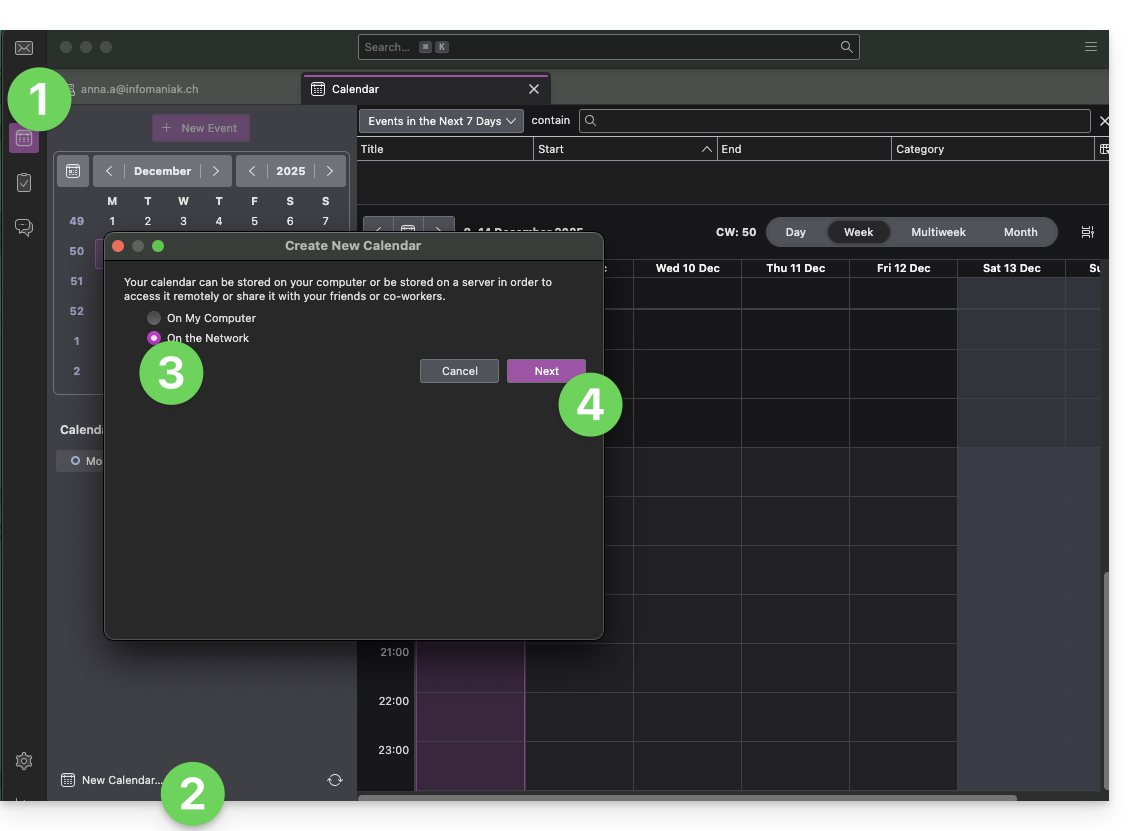Open Settings gear icon in sidebar
The height and width of the screenshot is (831, 1139).
[24, 761]
